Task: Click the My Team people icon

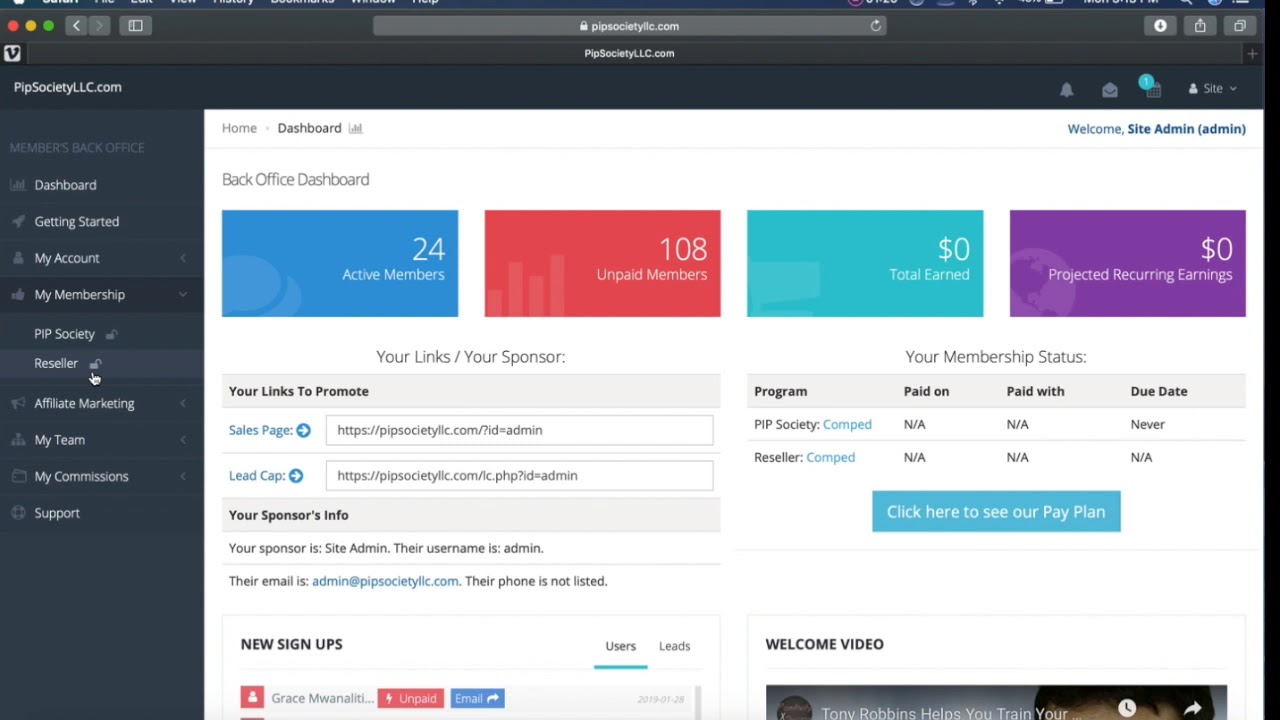Action: coord(18,440)
